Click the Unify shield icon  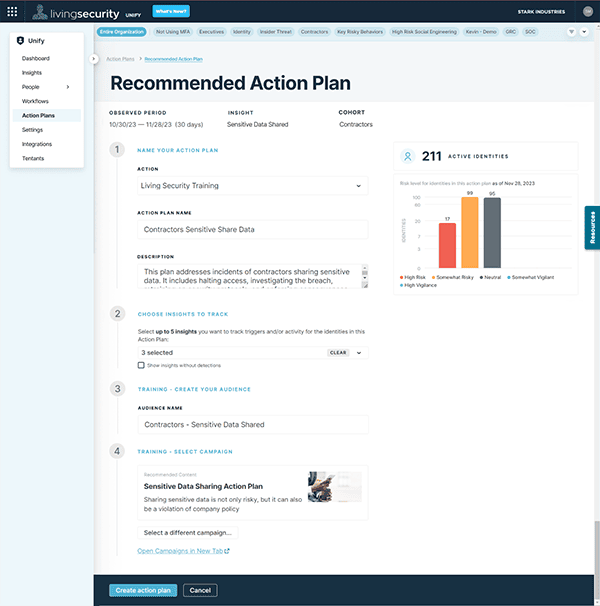click(20, 41)
